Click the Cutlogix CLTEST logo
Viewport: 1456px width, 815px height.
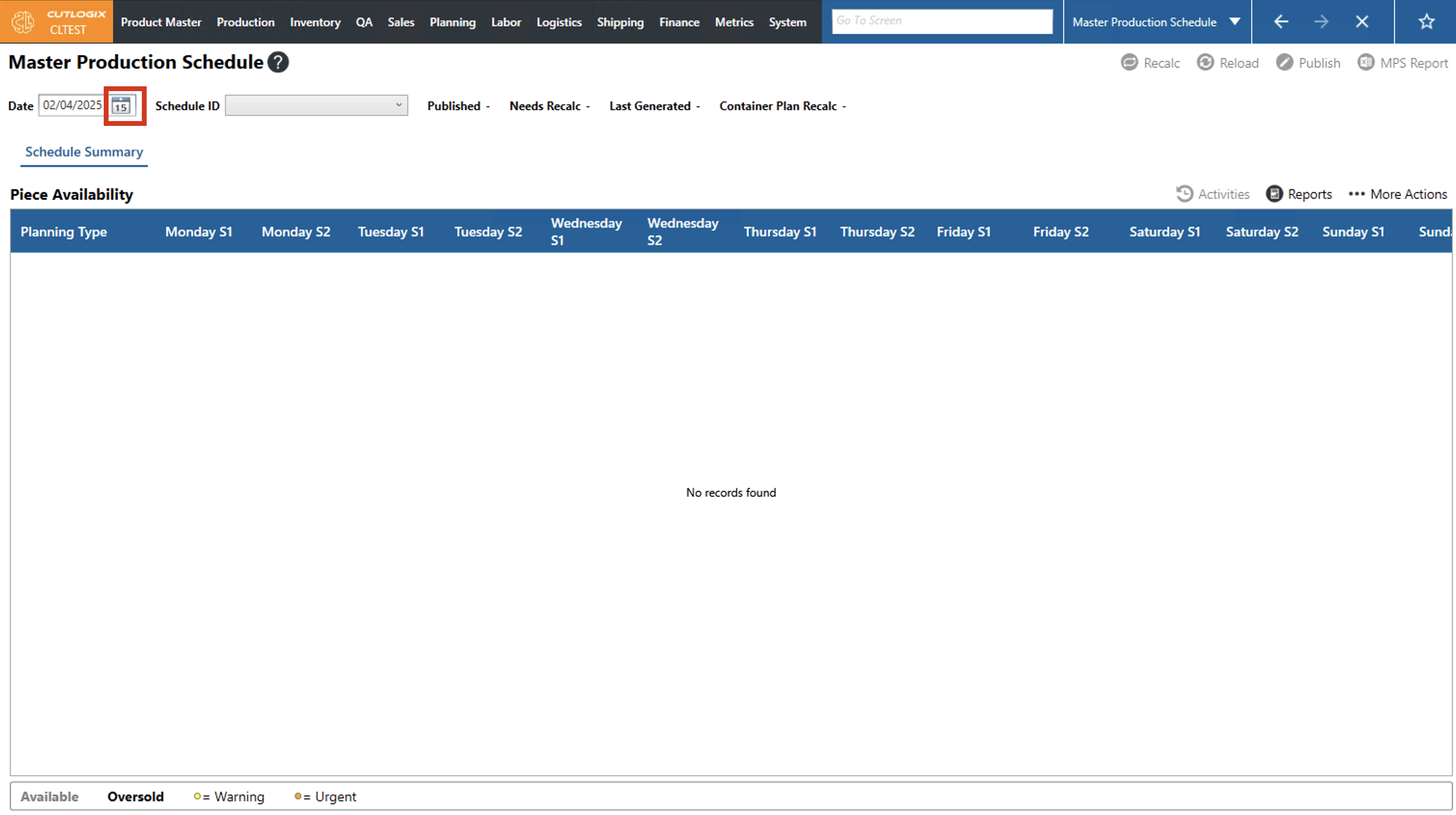56,22
